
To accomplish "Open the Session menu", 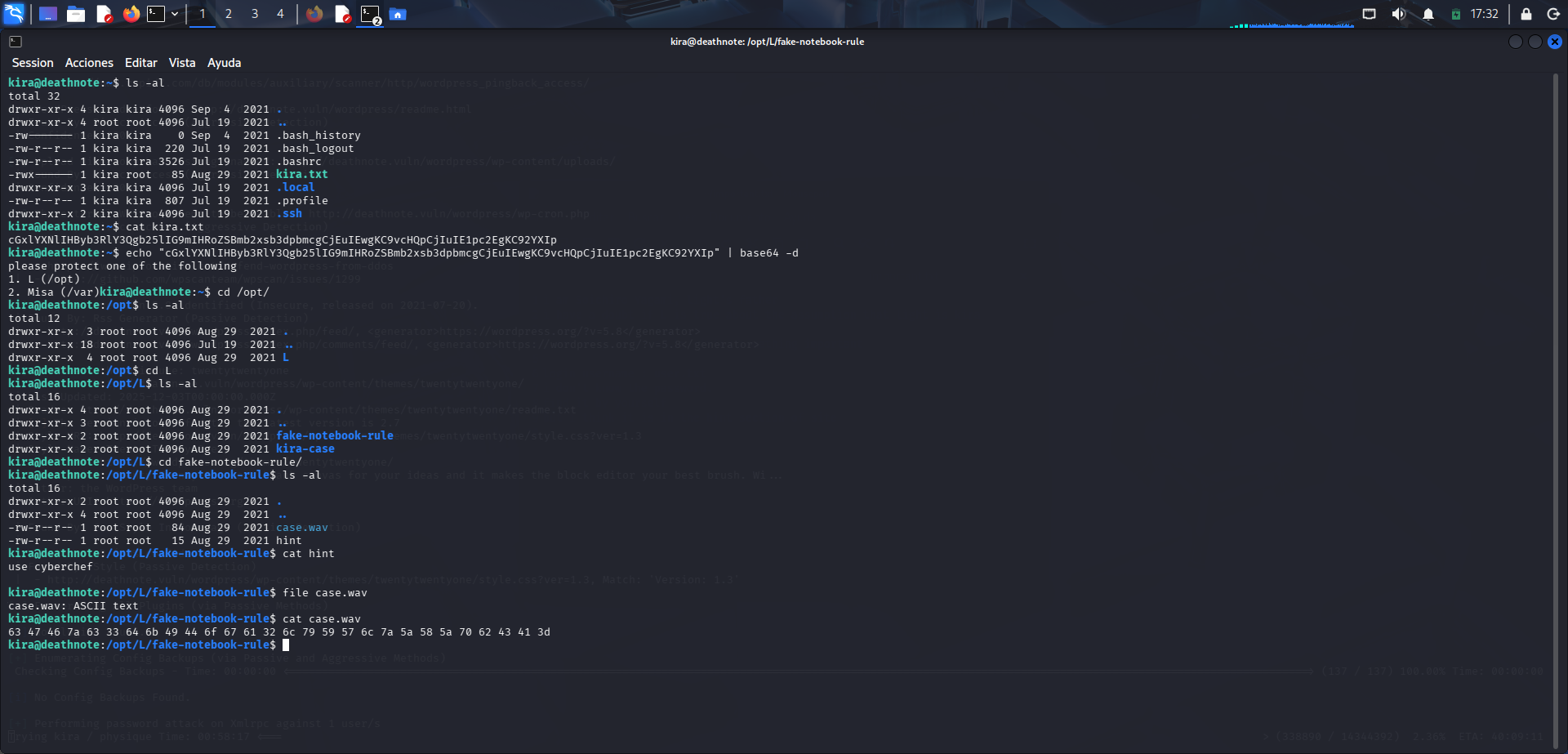I will point(33,63).
